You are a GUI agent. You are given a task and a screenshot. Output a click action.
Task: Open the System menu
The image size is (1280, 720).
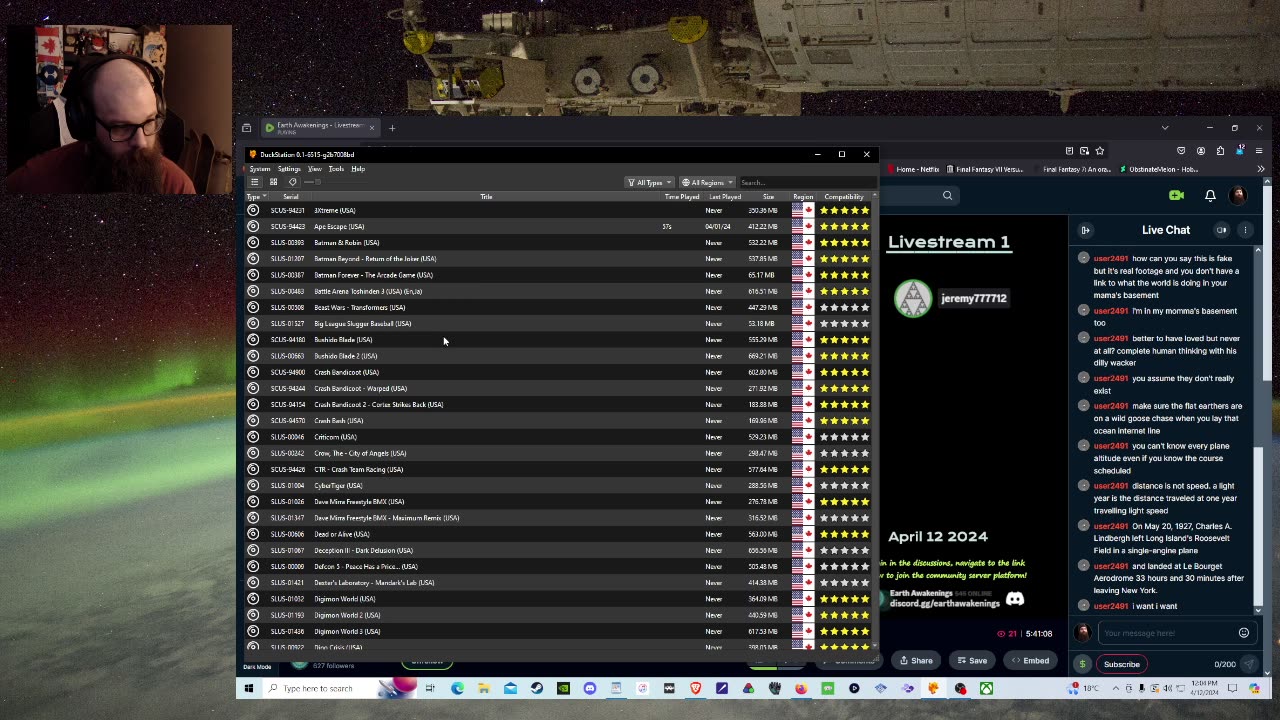(x=260, y=169)
